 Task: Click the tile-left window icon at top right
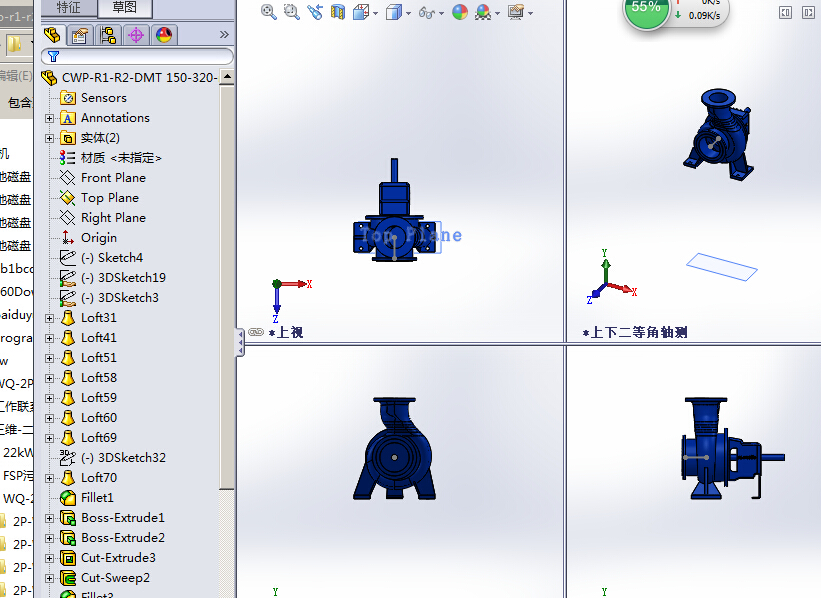[785, 13]
